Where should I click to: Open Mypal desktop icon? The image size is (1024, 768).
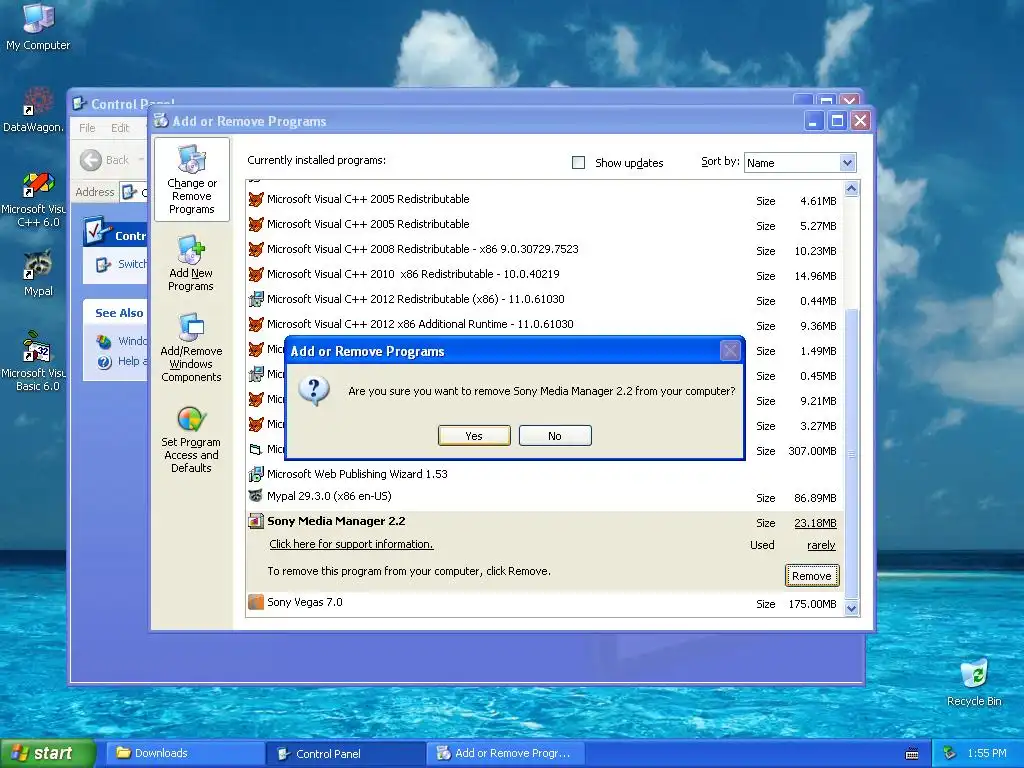(38, 272)
